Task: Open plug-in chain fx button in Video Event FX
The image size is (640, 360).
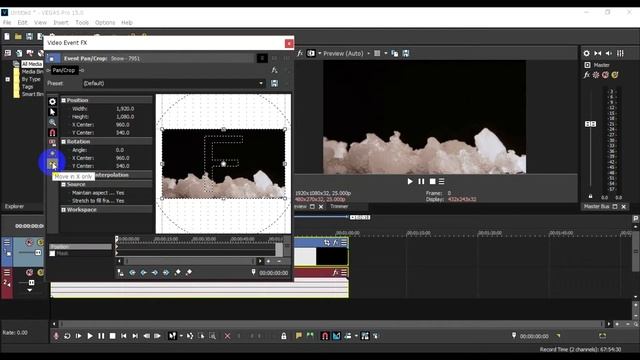Action: click(274, 70)
